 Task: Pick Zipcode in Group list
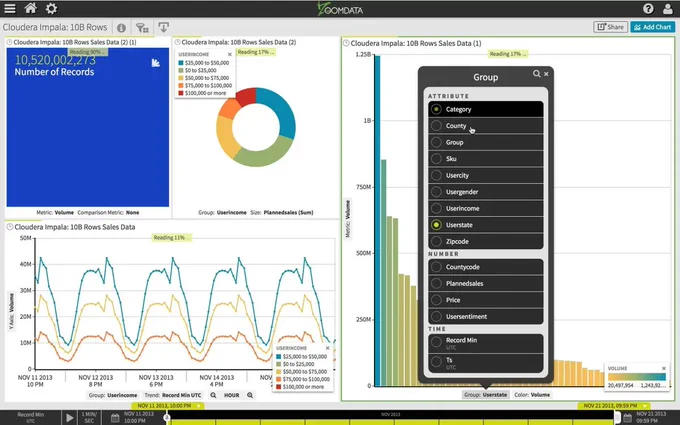point(485,241)
